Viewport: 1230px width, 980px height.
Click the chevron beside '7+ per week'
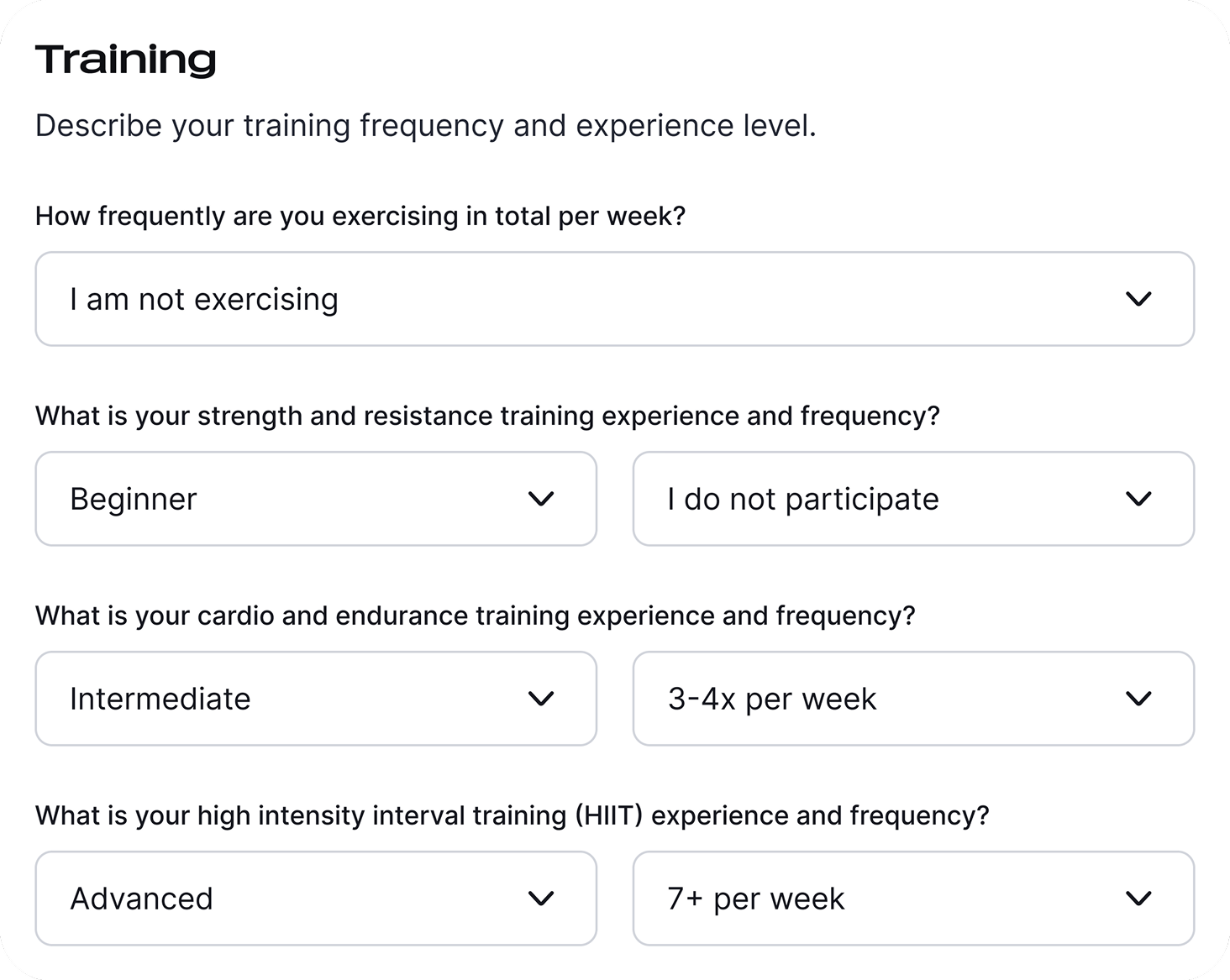pyautogui.click(x=1138, y=899)
